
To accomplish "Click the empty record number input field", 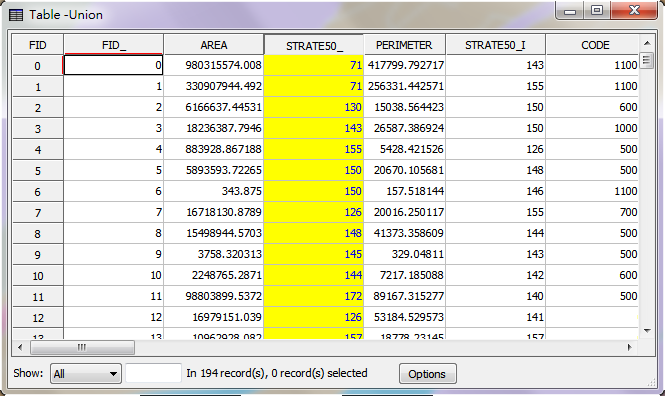I will pyautogui.click(x=154, y=373).
